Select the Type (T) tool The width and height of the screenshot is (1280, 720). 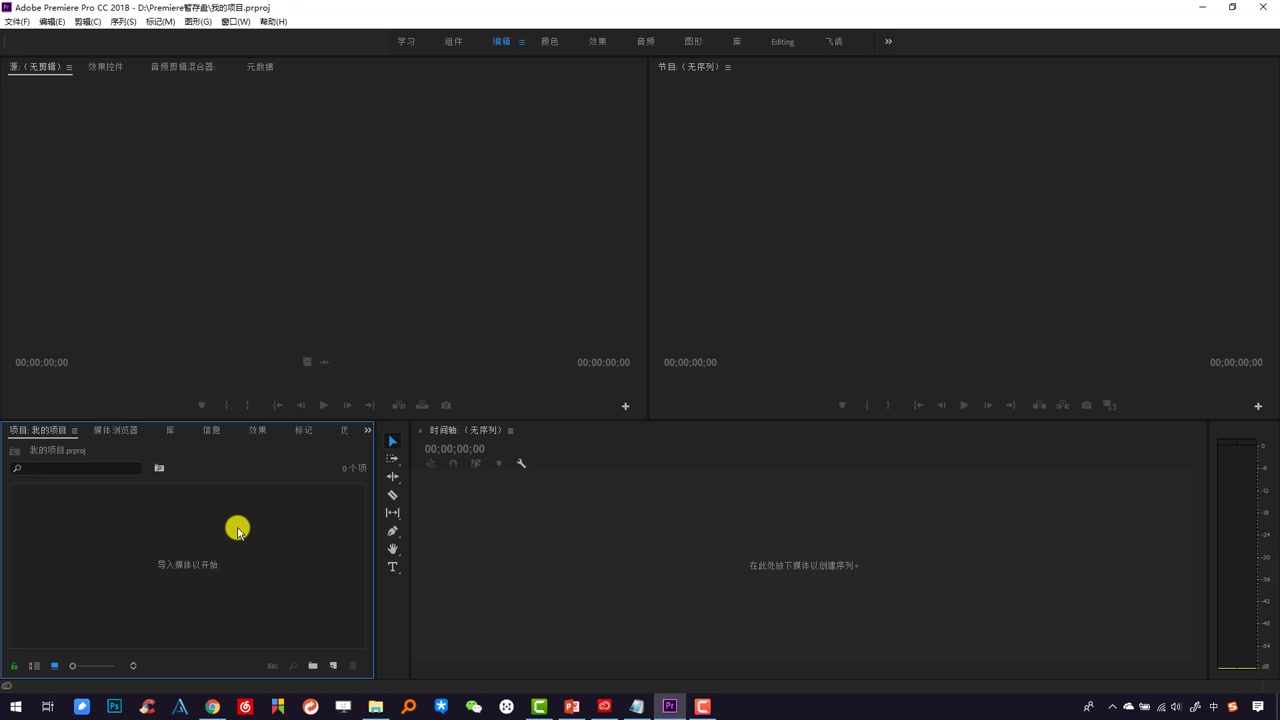click(392, 567)
